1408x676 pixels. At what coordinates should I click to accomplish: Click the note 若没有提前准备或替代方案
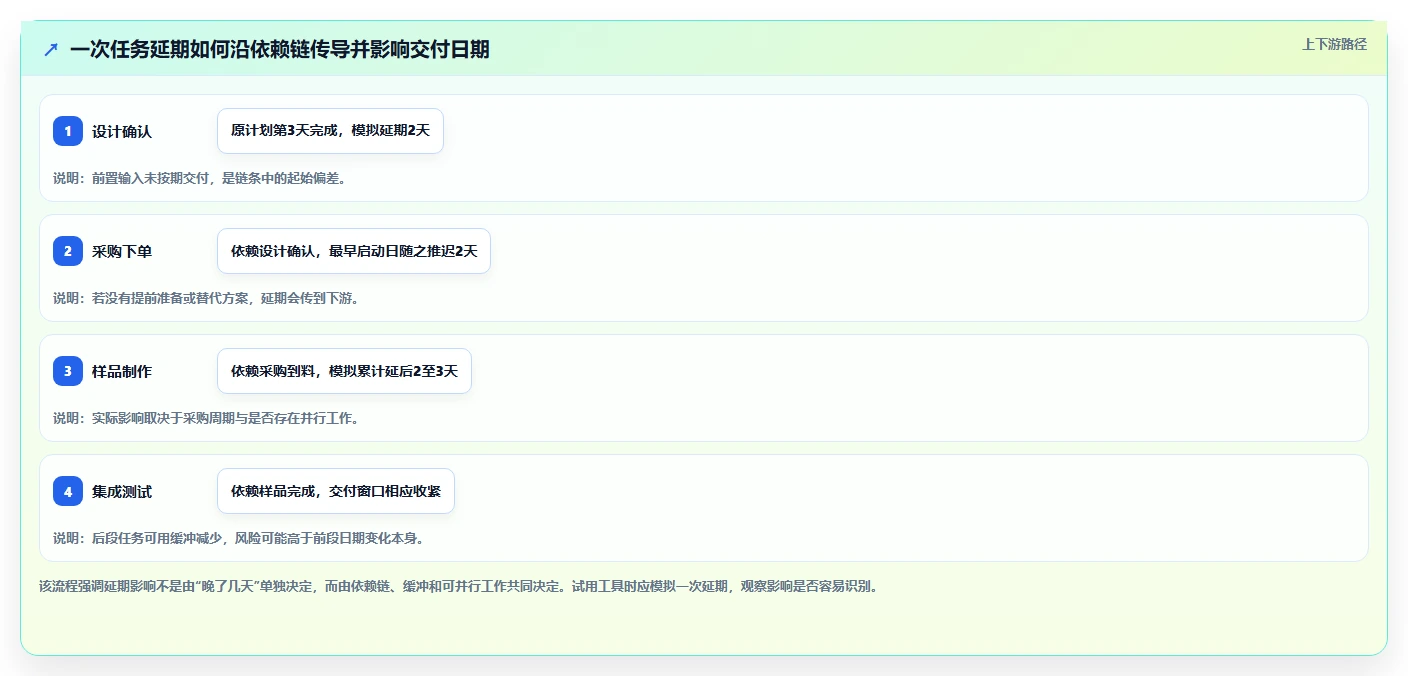[x=206, y=298]
